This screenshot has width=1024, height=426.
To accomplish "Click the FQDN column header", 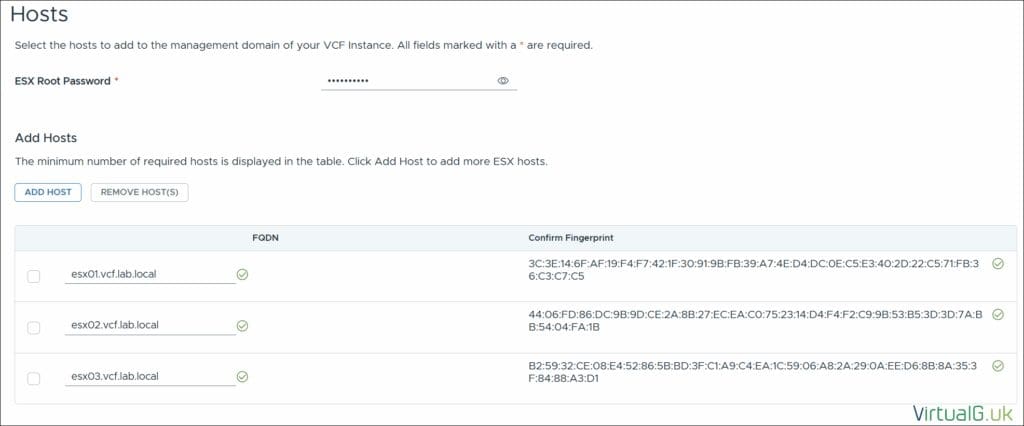I will pyautogui.click(x=267, y=238).
